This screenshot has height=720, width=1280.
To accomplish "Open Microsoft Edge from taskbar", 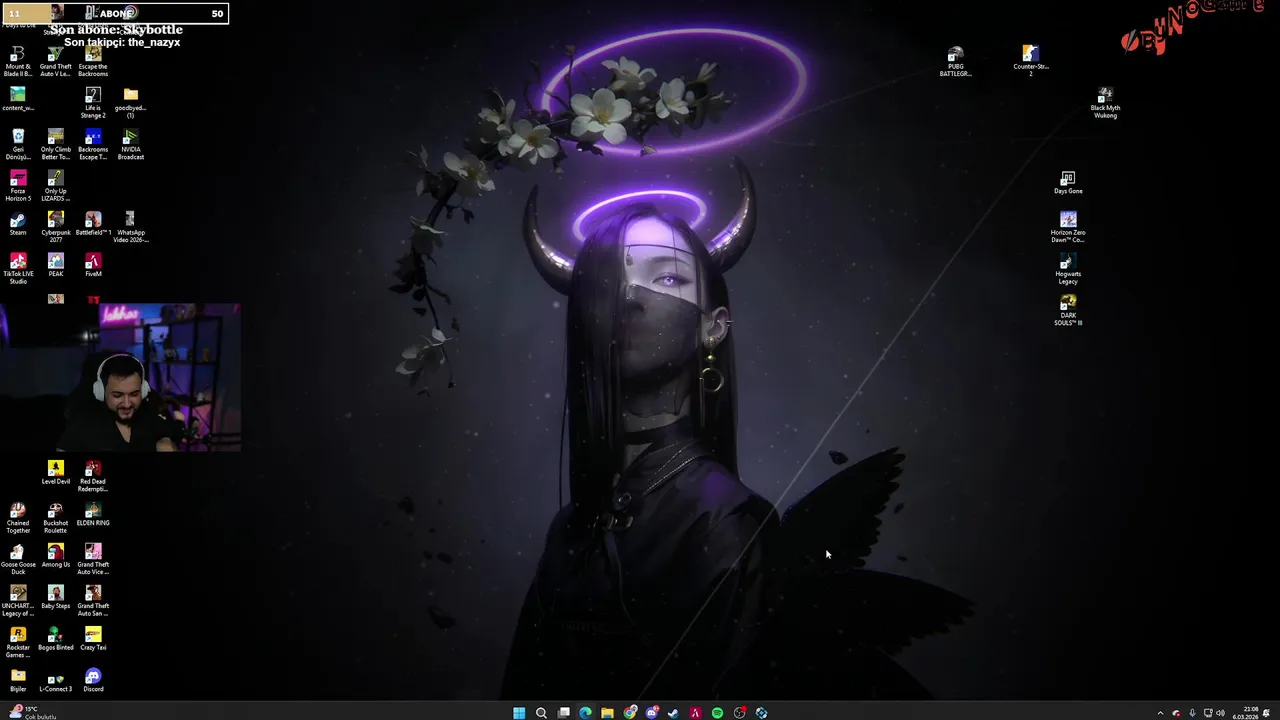I will click(586, 713).
